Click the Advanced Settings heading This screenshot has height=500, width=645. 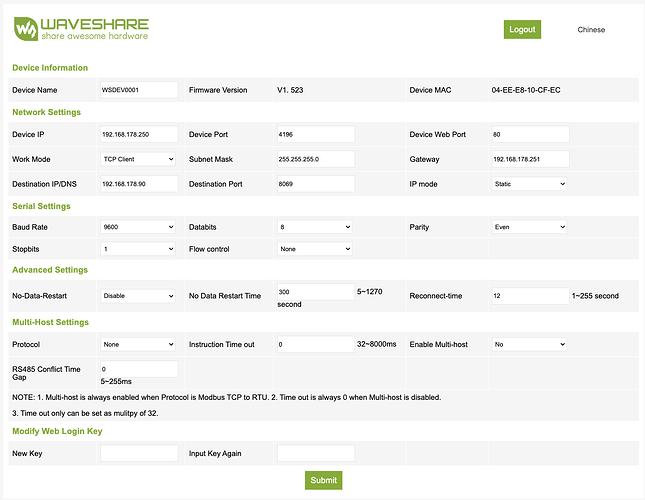click(50, 270)
